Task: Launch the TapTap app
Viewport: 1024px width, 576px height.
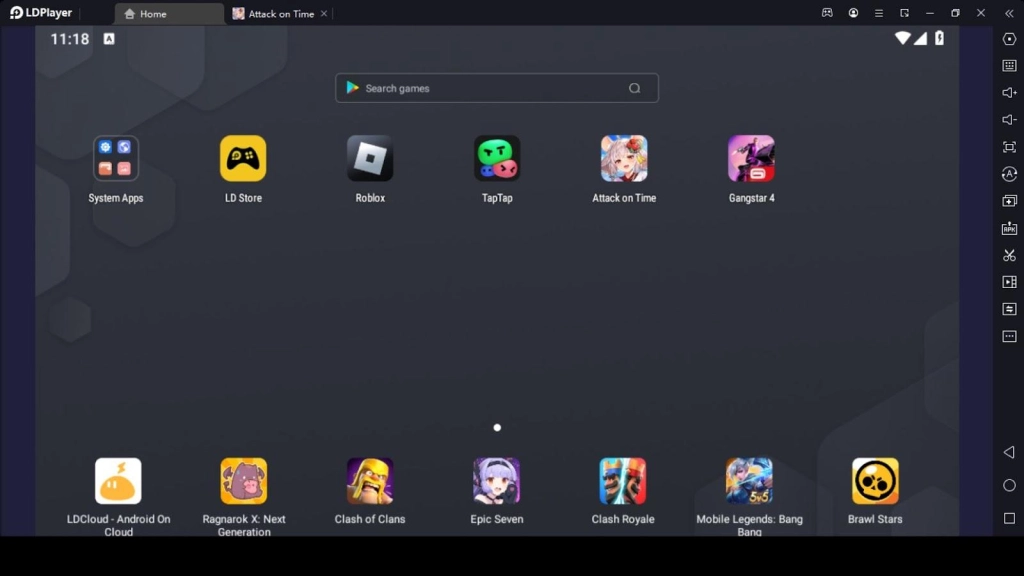Action: coord(497,158)
